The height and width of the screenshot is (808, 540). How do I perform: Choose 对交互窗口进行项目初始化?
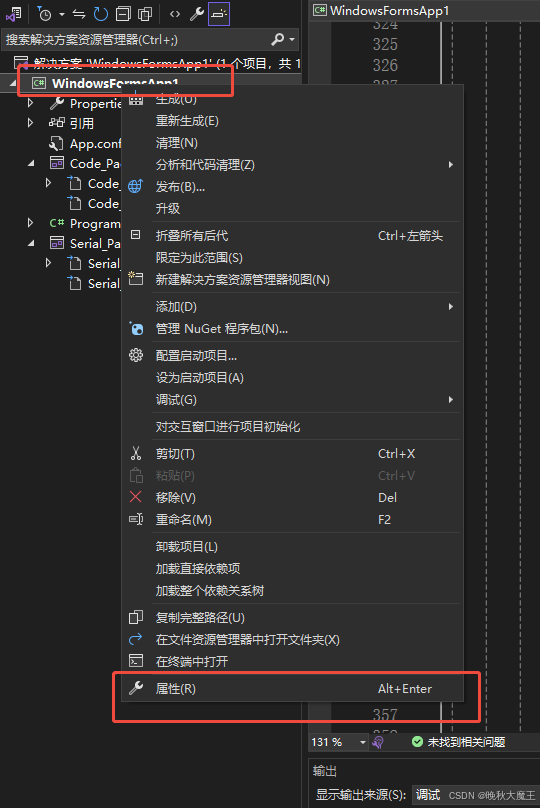tap(292, 427)
